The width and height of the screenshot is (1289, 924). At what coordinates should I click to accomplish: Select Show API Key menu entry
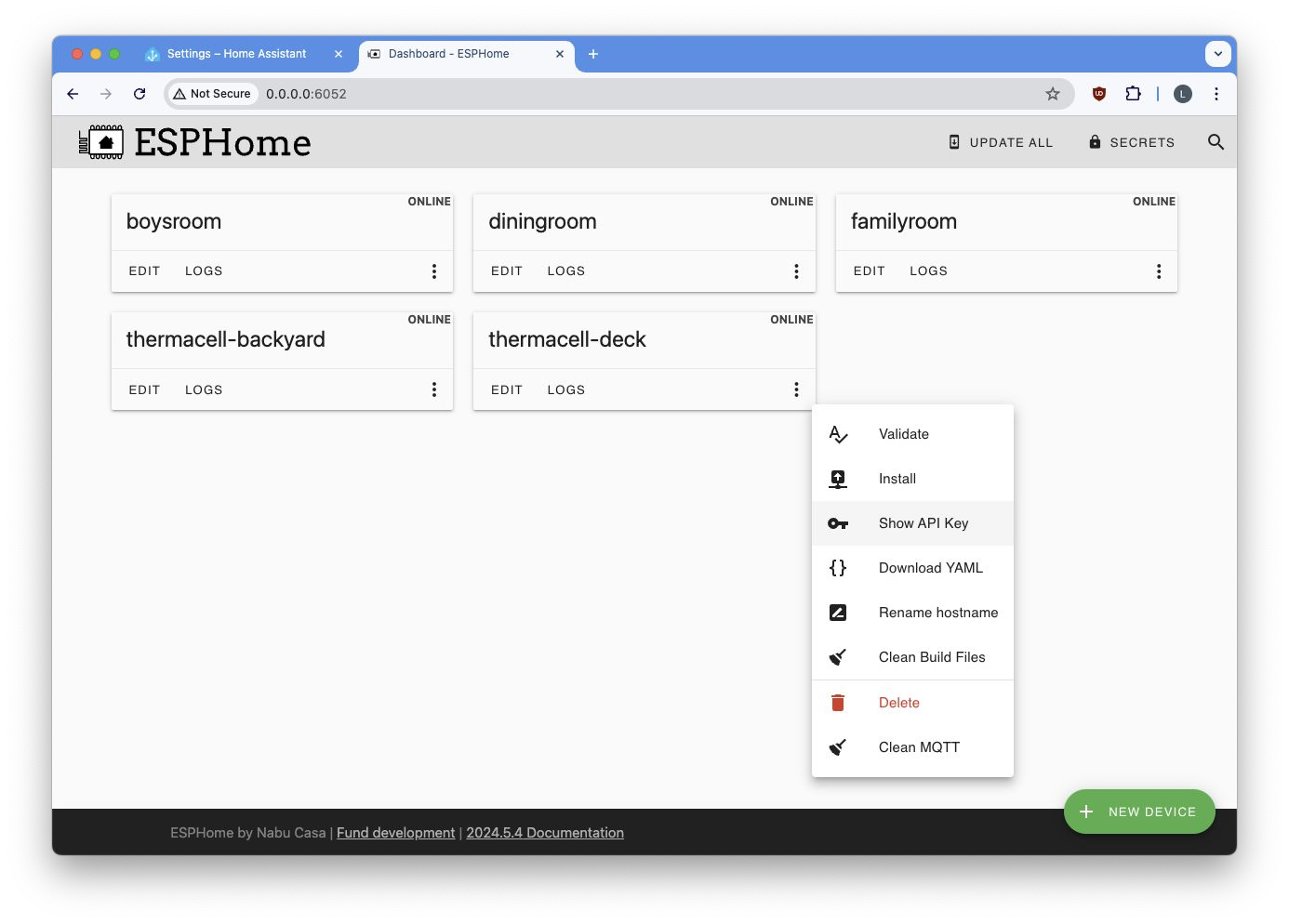[x=912, y=523]
